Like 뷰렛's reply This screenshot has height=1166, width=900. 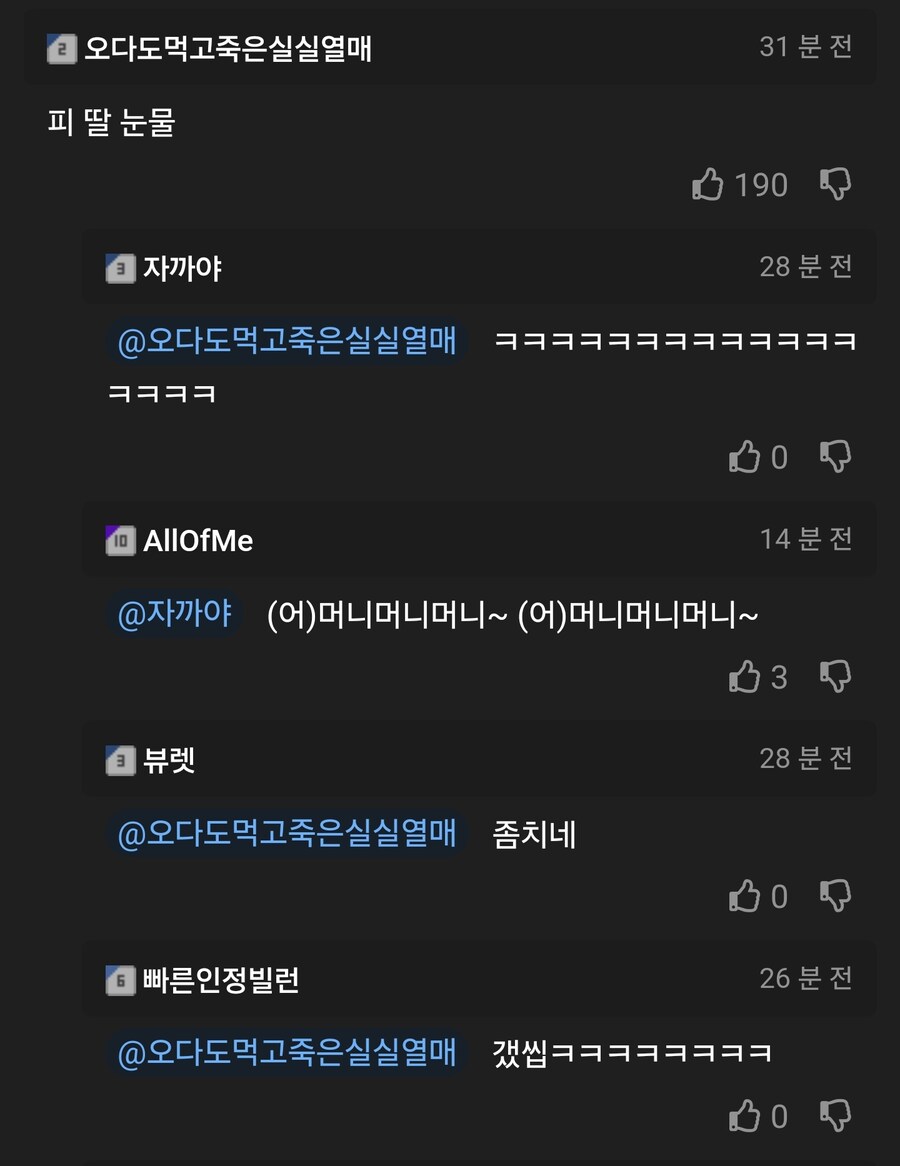[745, 896]
